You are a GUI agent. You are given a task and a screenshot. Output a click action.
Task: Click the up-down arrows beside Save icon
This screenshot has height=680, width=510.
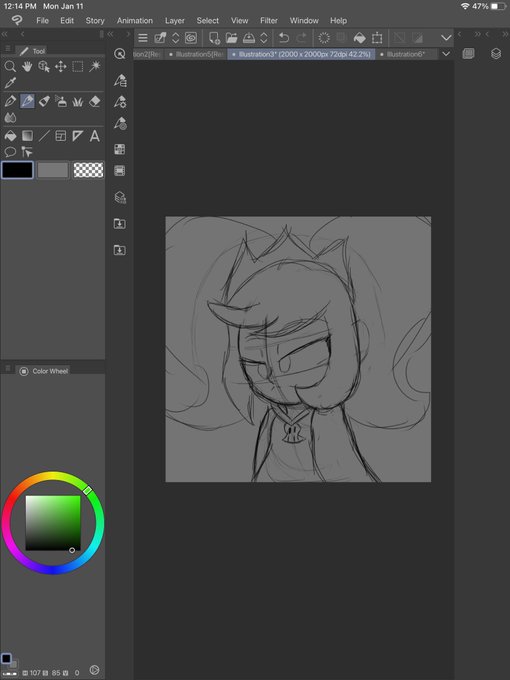(264, 38)
